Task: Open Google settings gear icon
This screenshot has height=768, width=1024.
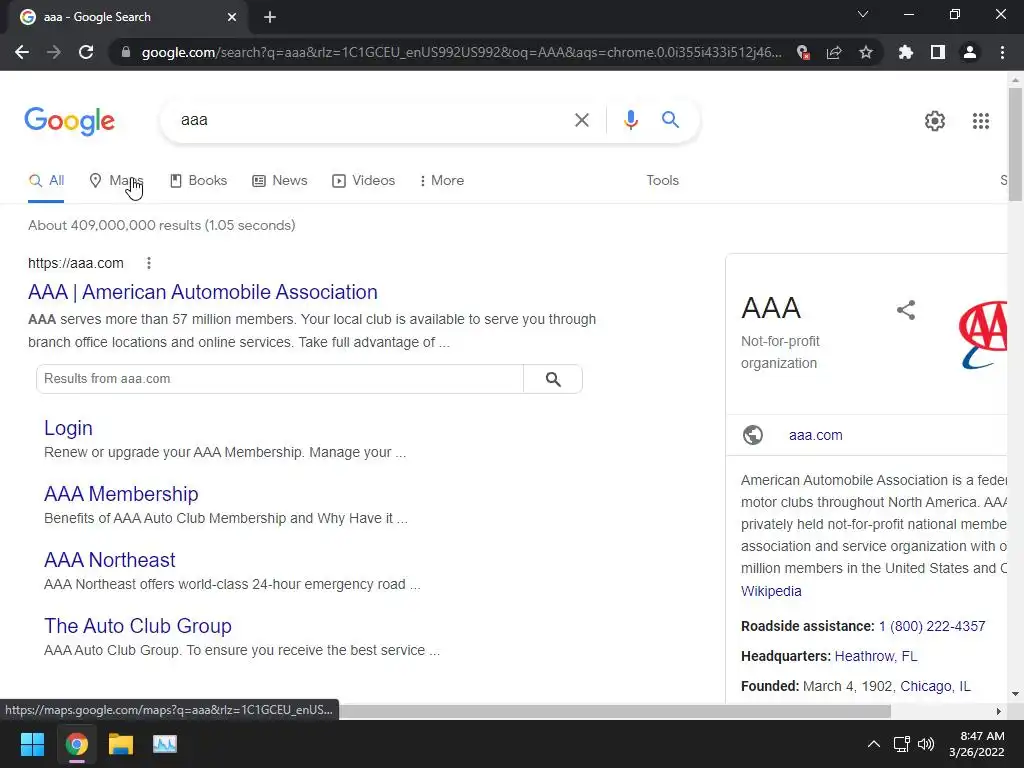Action: click(935, 121)
